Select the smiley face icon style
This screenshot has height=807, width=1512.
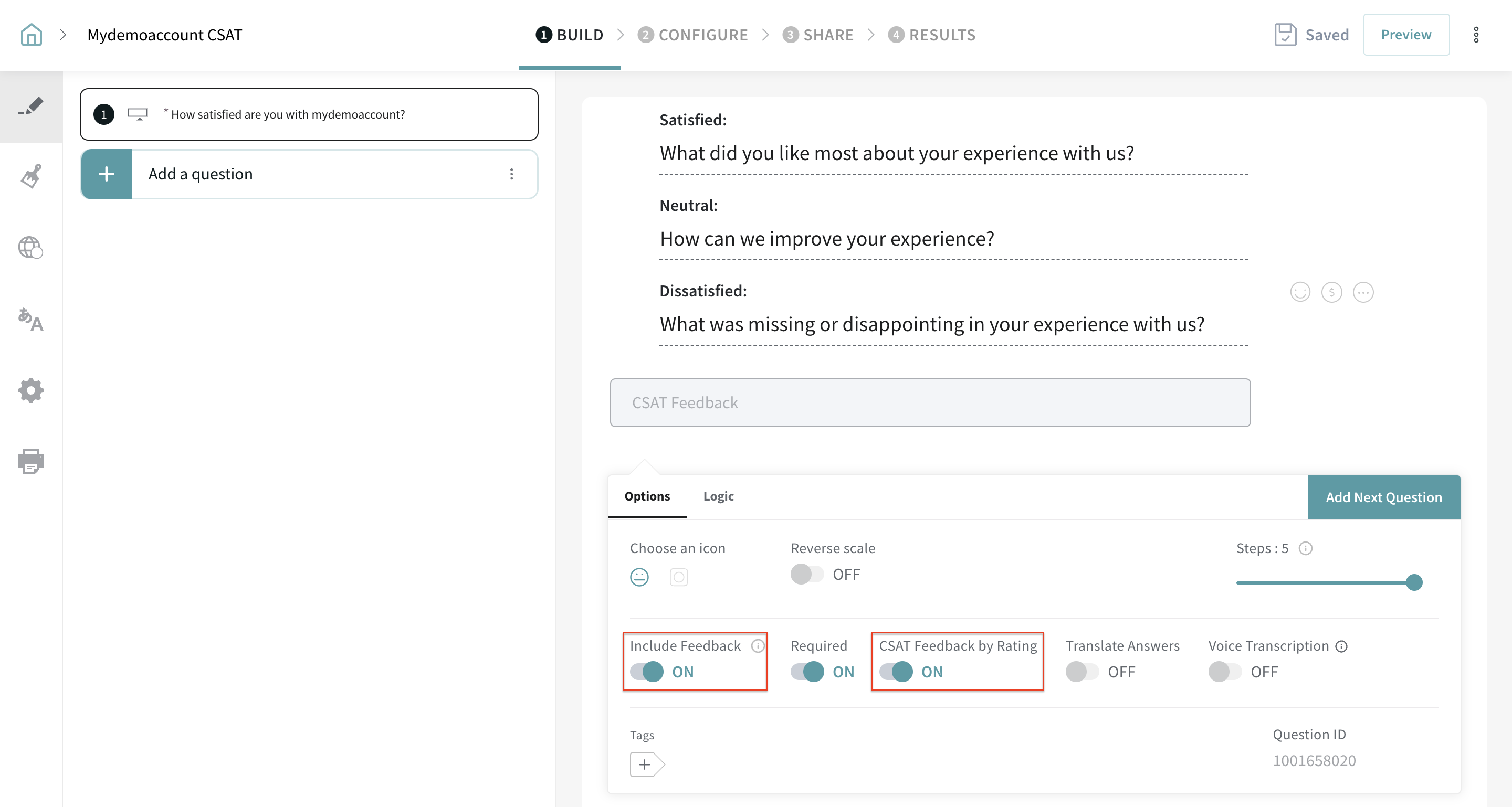(639, 577)
